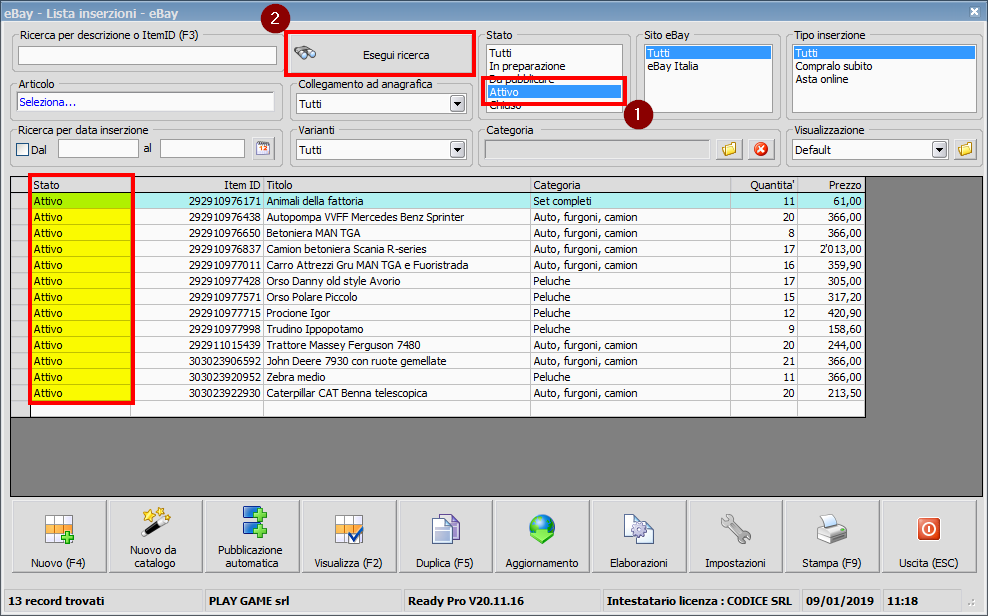Select In preparazione in Stato list
Viewport: 988px width, 616px height.
tap(554, 66)
